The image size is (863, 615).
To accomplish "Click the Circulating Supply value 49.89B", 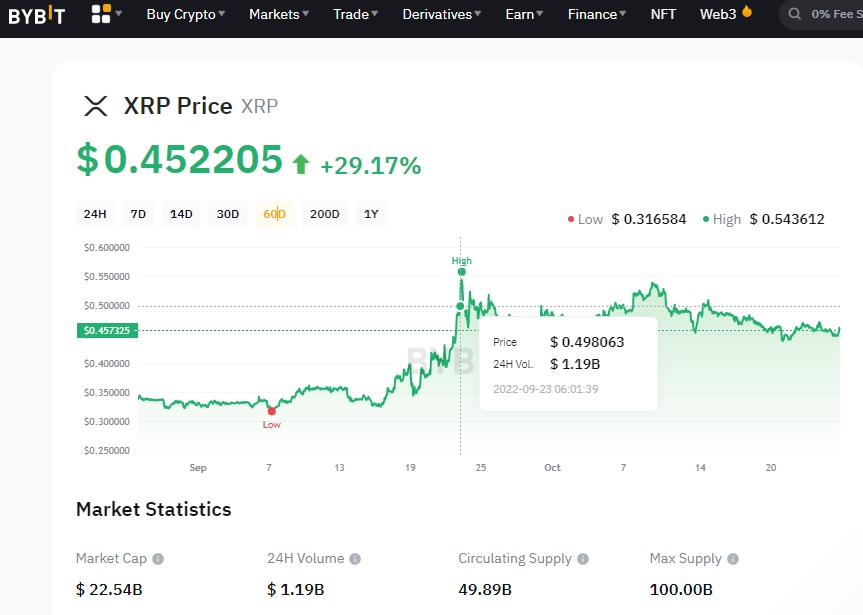I will 485,590.
